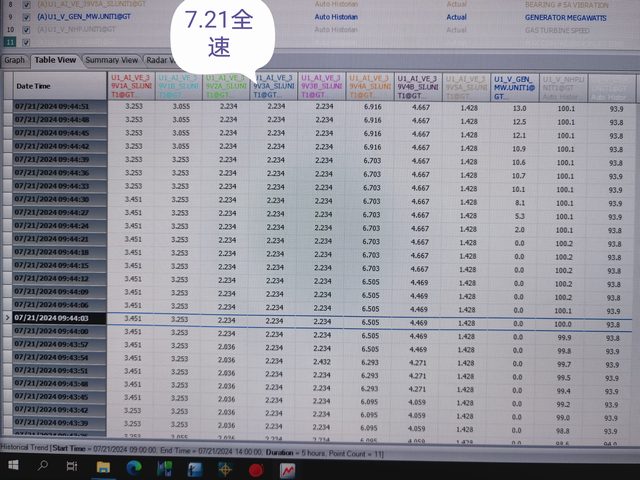Select the Table View tab

pyautogui.click(x=55, y=60)
